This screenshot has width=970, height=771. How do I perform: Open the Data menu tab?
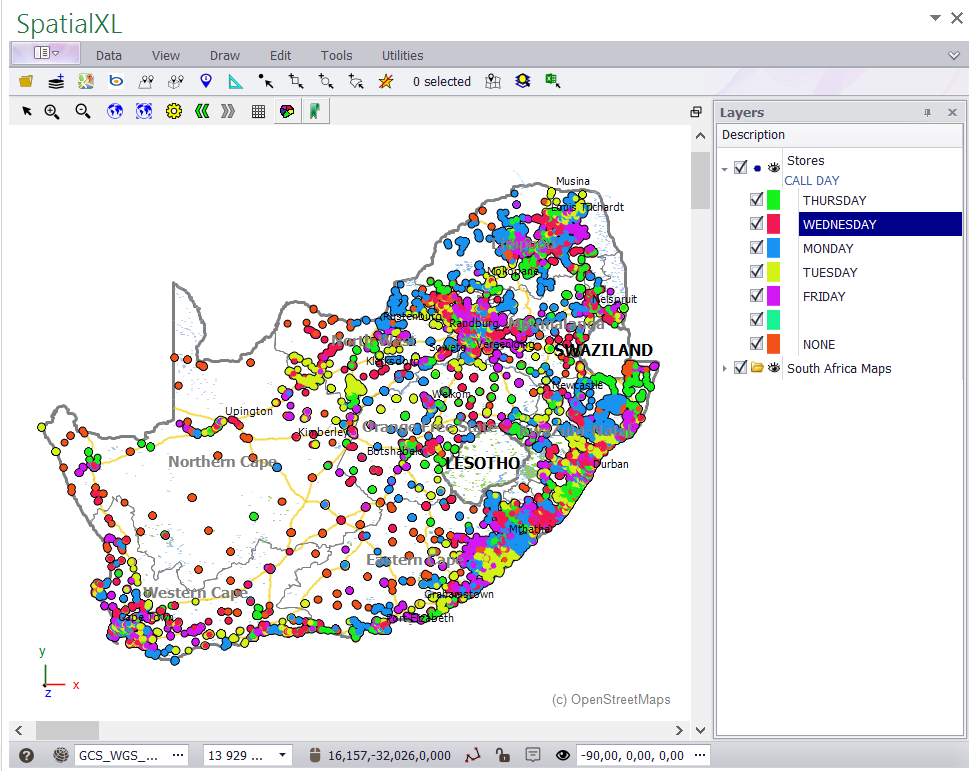109,56
